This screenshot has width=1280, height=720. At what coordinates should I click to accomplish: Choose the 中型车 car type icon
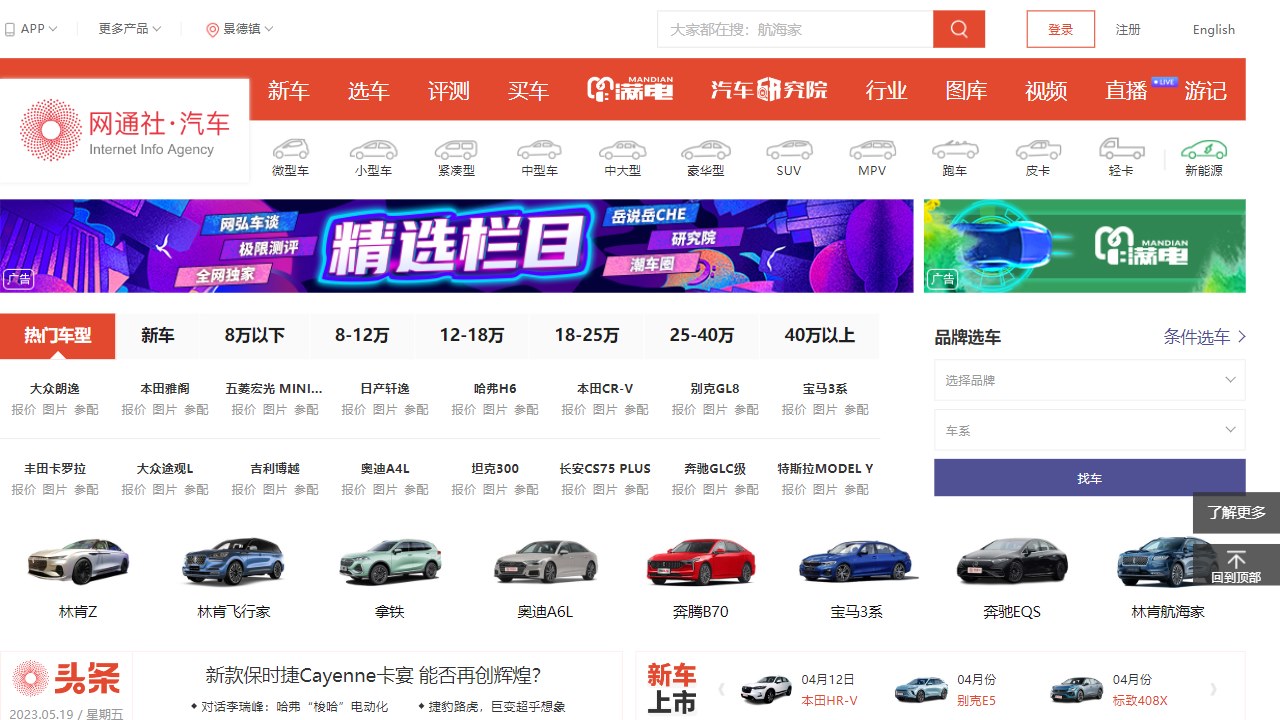coord(539,149)
